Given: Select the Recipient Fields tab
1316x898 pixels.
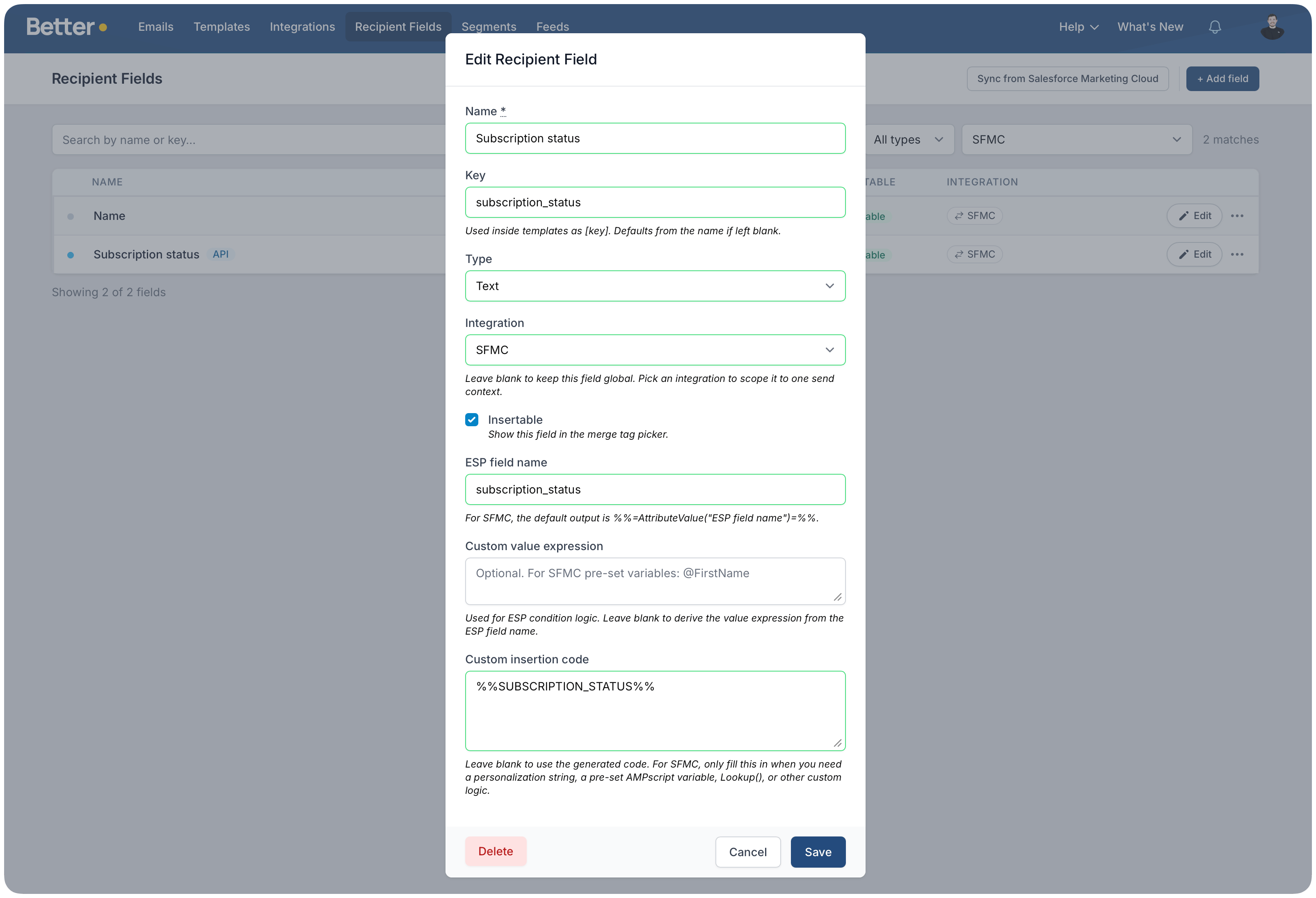Looking at the screenshot, I should point(398,27).
